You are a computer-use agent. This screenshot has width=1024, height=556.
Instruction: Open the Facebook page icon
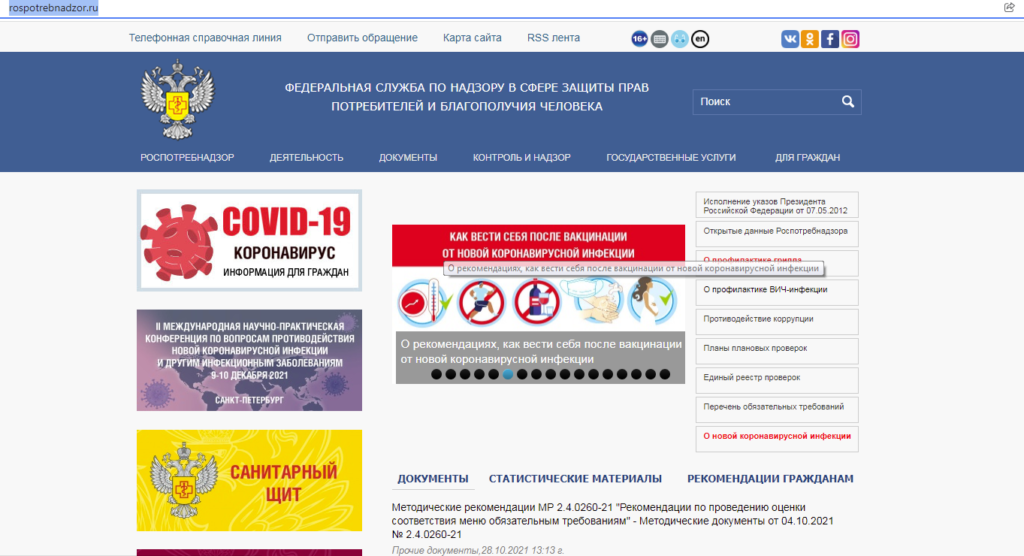point(830,39)
